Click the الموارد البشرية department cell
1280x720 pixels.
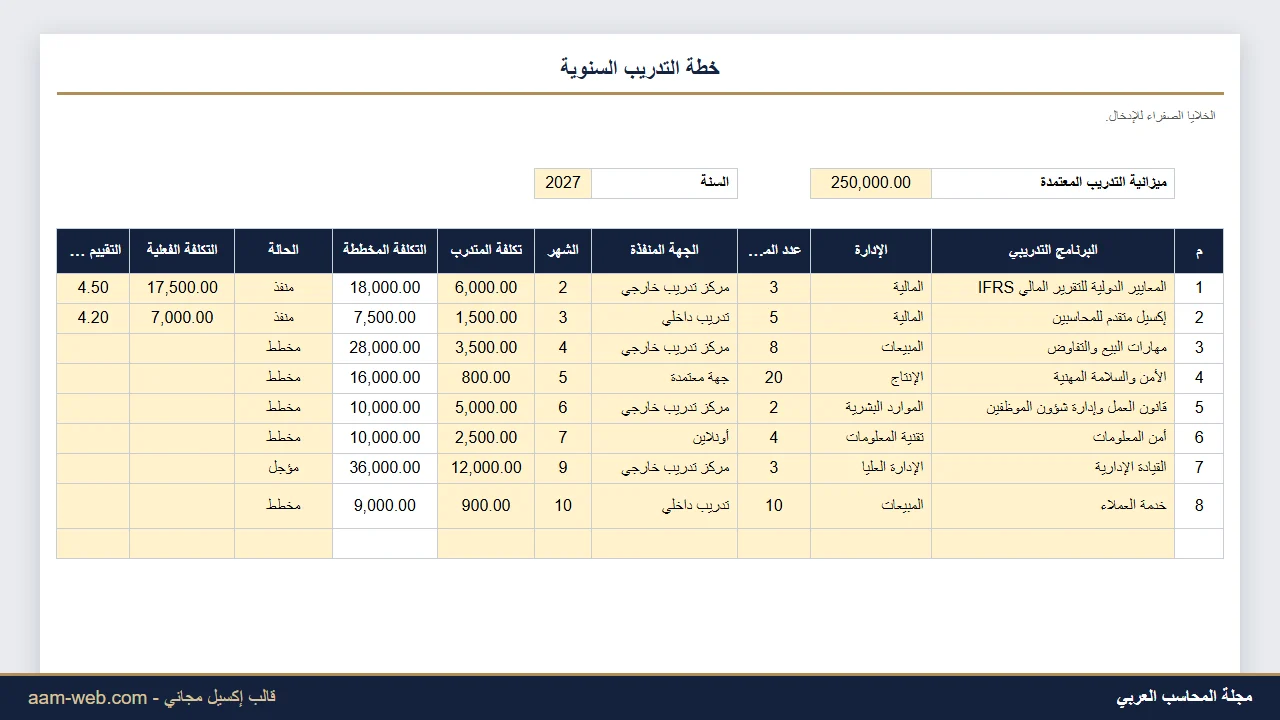pos(870,408)
